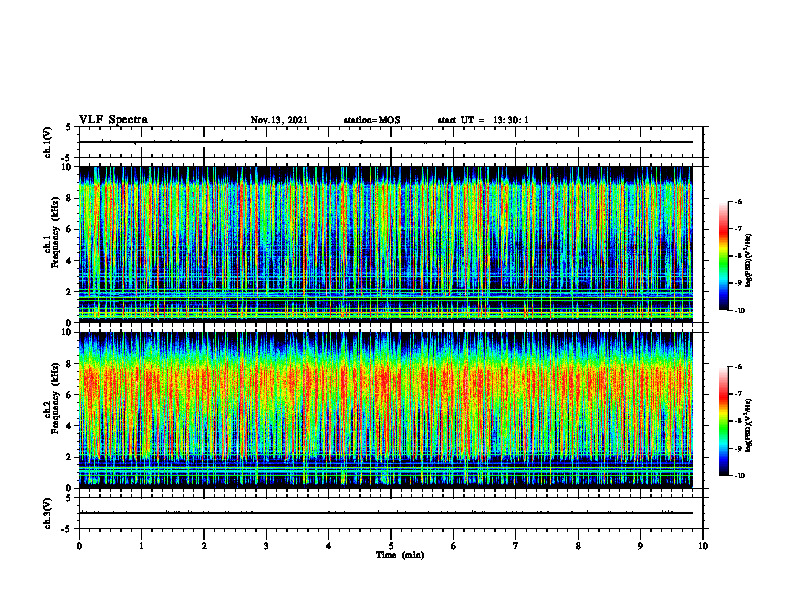The height and width of the screenshot is (612, 792).
Task: Click the "9" tick on the time axis
Action: (640, 546)
